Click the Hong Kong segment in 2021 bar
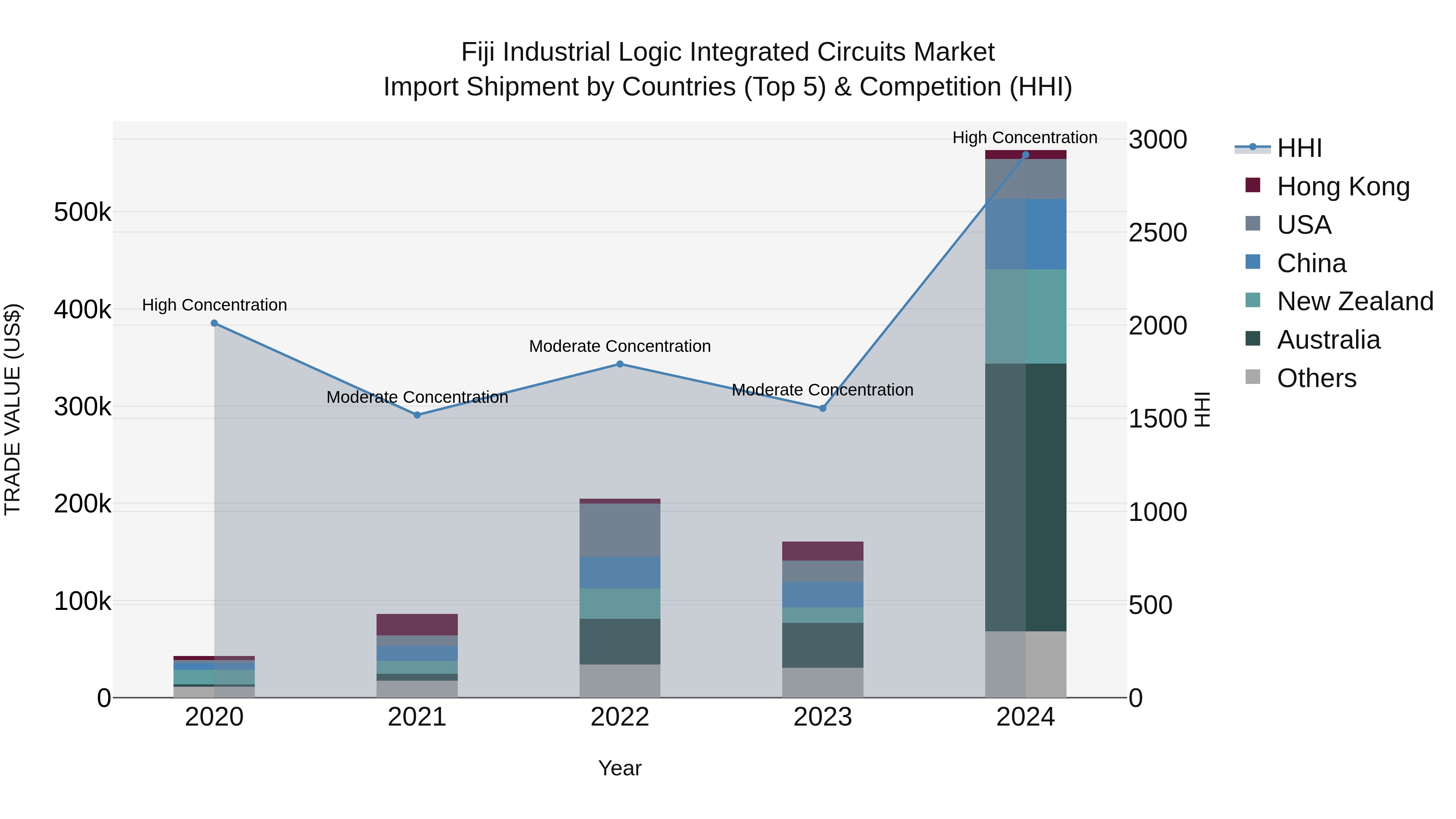This screenshot has width=1456, height=819. pos(417,624)
